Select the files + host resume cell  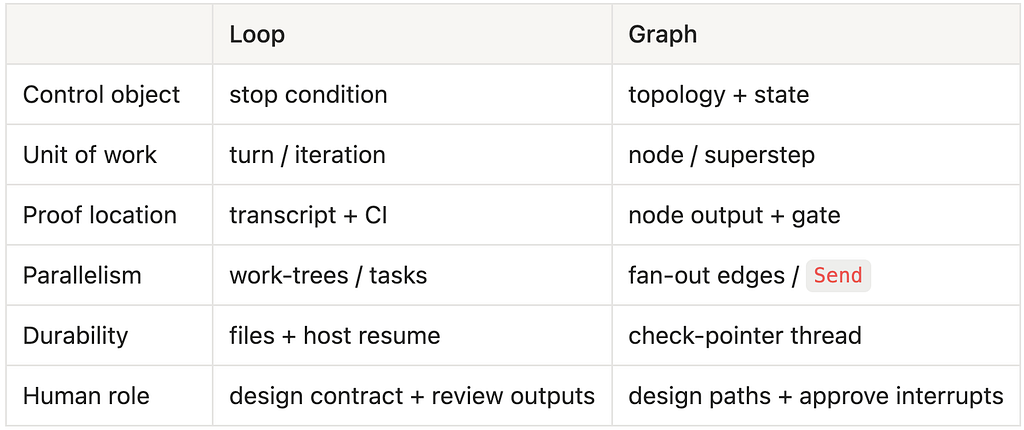(412, 336)
